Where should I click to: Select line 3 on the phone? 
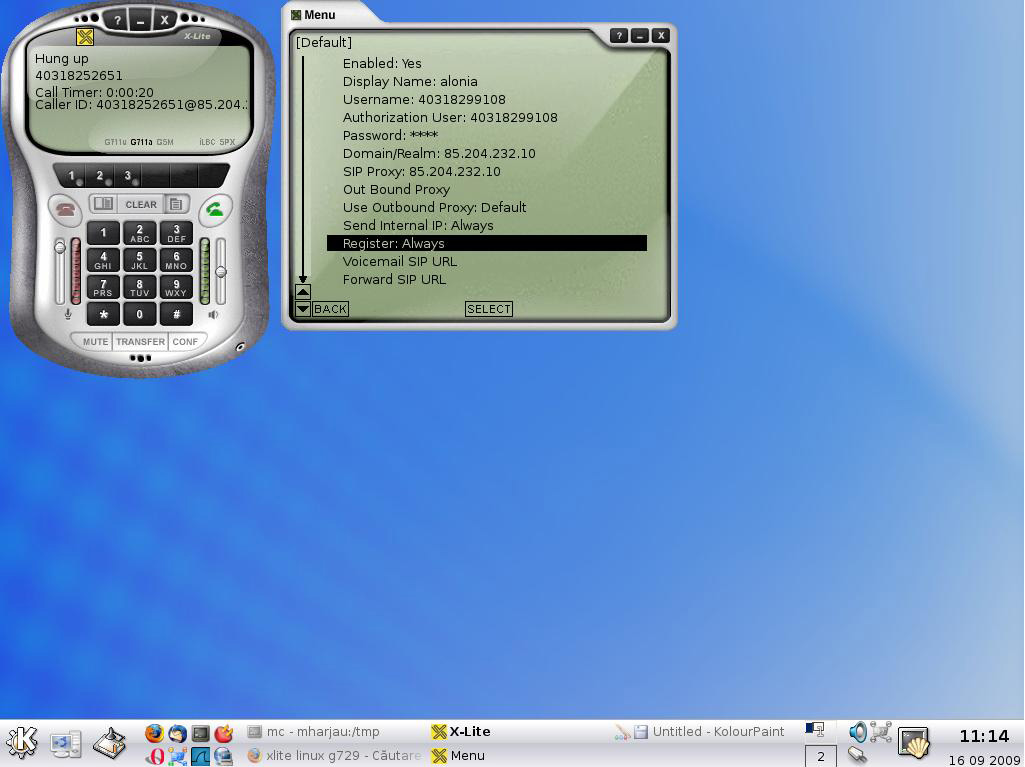pos(128,176)
